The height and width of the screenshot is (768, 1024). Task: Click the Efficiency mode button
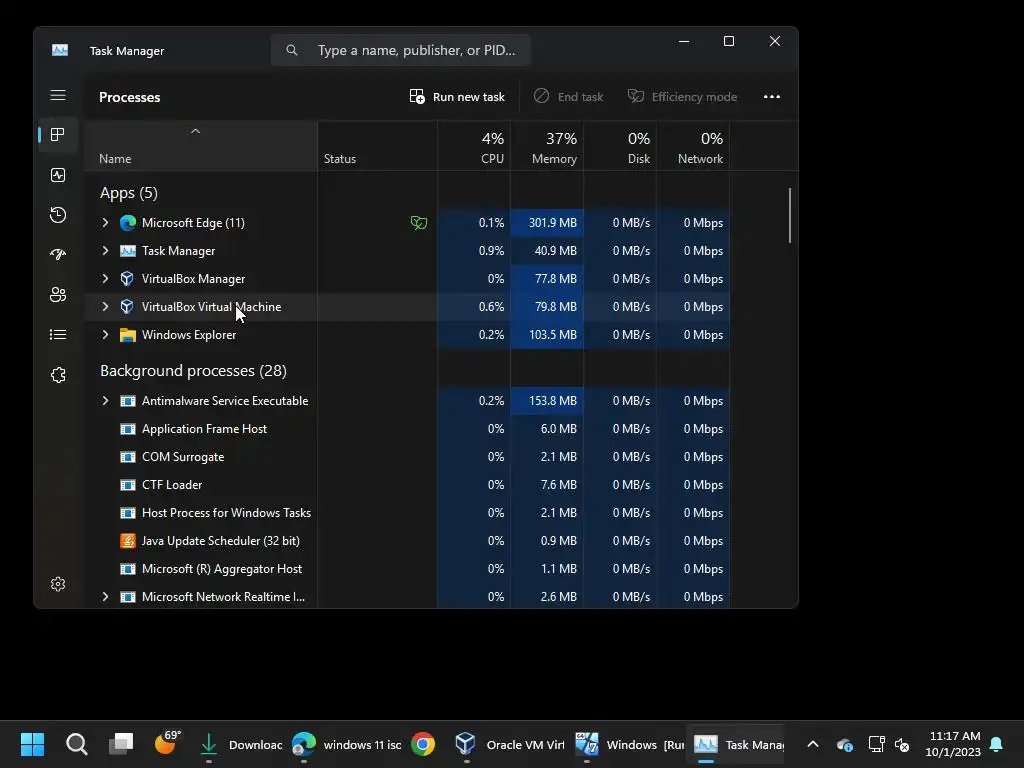682,97
